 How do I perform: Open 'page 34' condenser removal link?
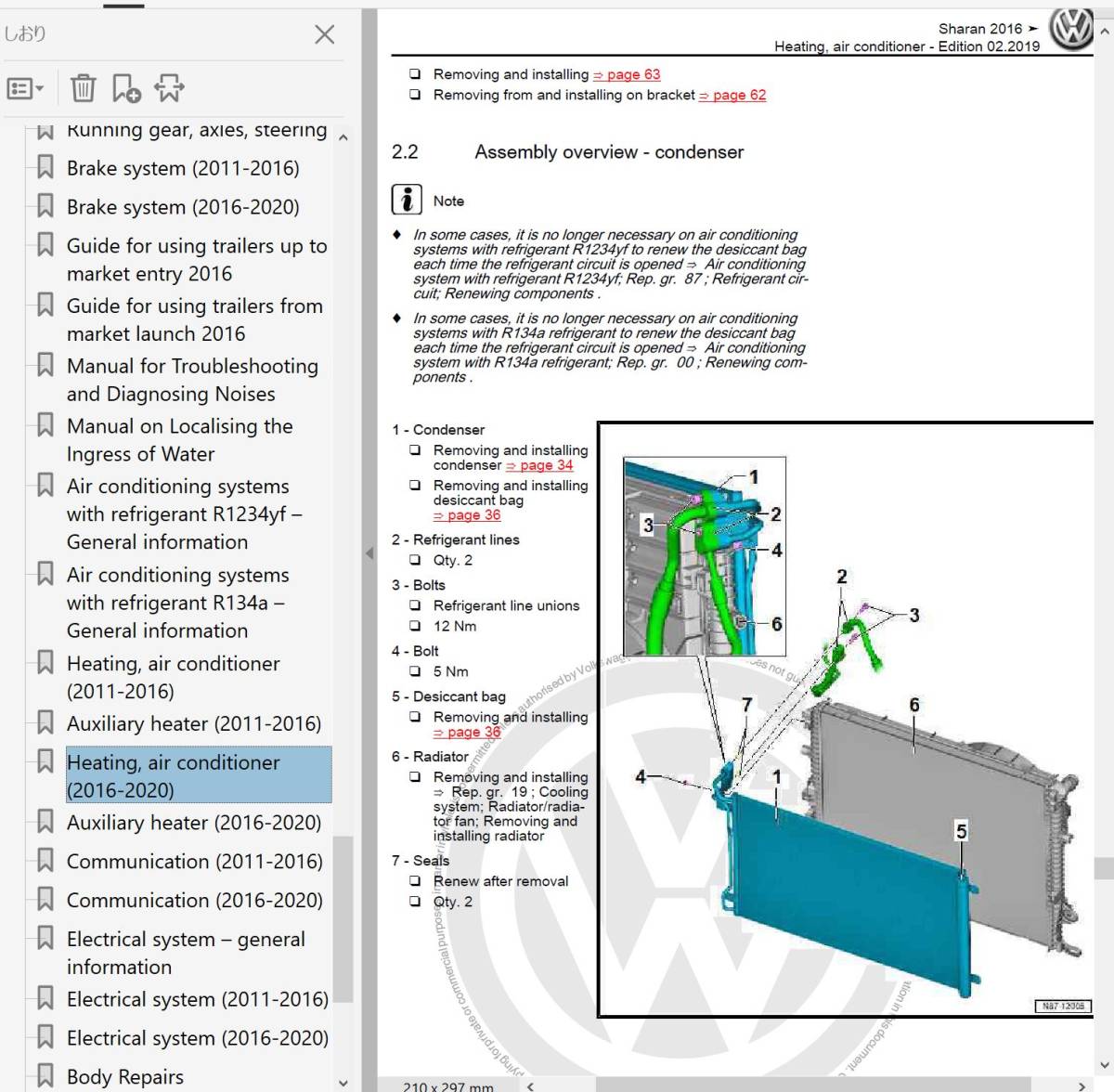tap(539, 465)
